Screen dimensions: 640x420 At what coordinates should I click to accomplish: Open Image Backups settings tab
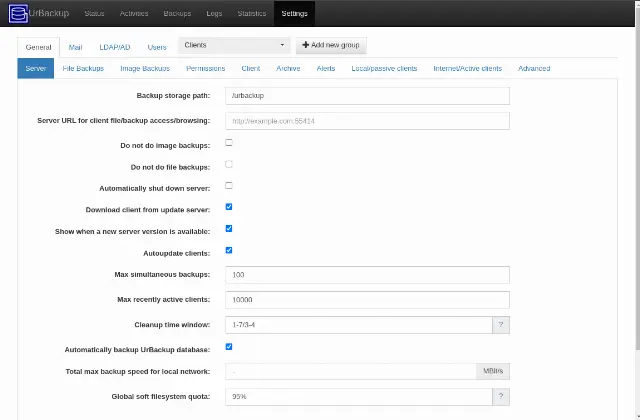(145, 69)
